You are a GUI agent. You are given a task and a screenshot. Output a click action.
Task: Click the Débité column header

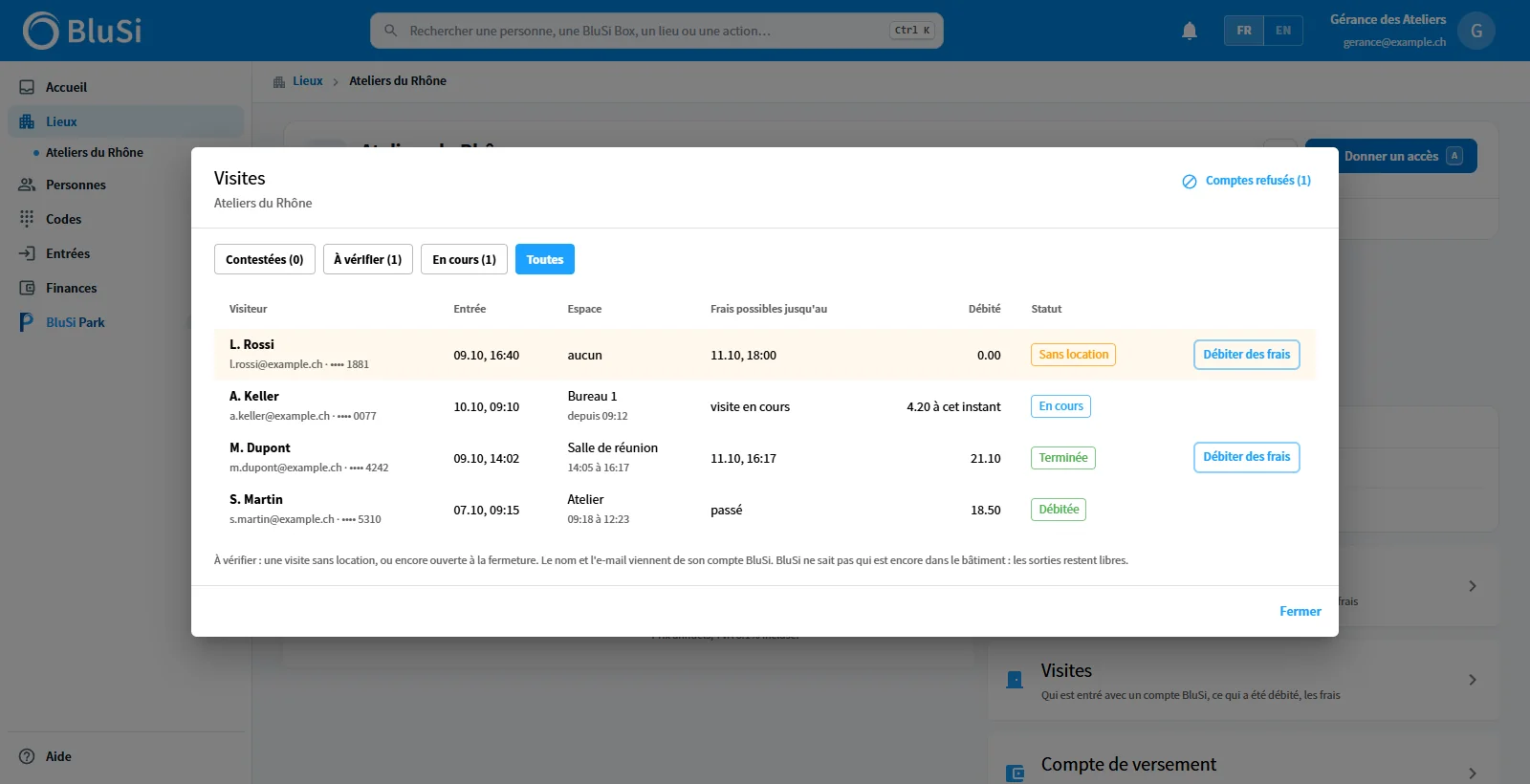click(x=985, y=309)
